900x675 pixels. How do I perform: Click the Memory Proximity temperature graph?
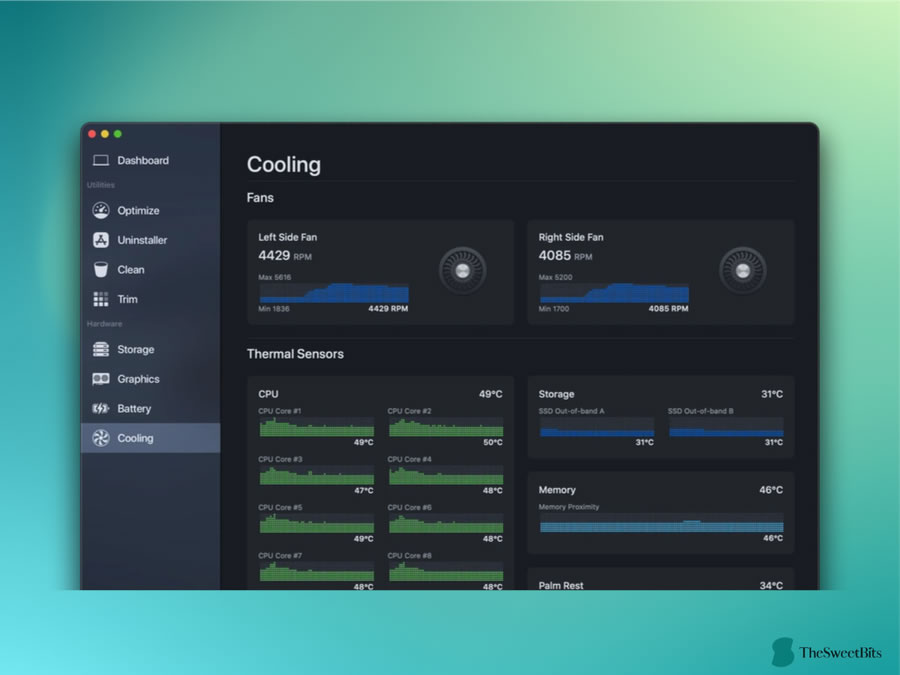(661, 523)
